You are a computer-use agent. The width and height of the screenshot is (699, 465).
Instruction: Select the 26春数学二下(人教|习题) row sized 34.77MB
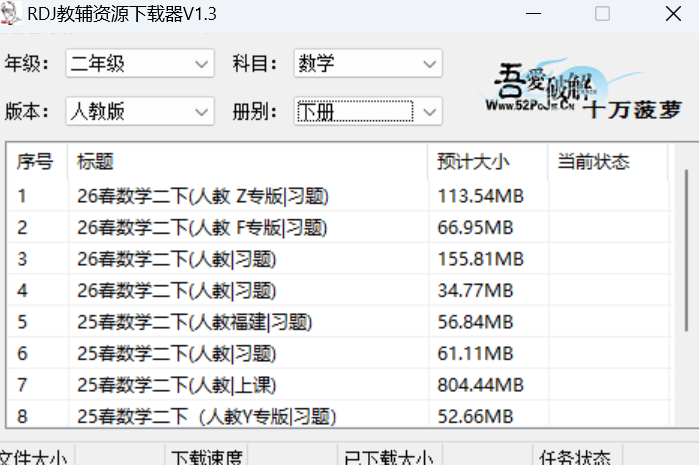click(x=339, y=291)
